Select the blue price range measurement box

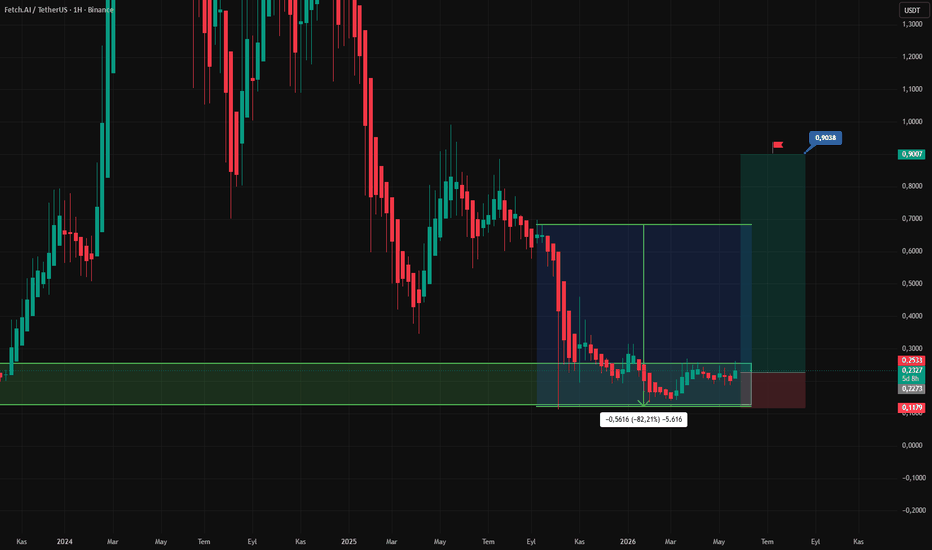click(x=644, y=315)
